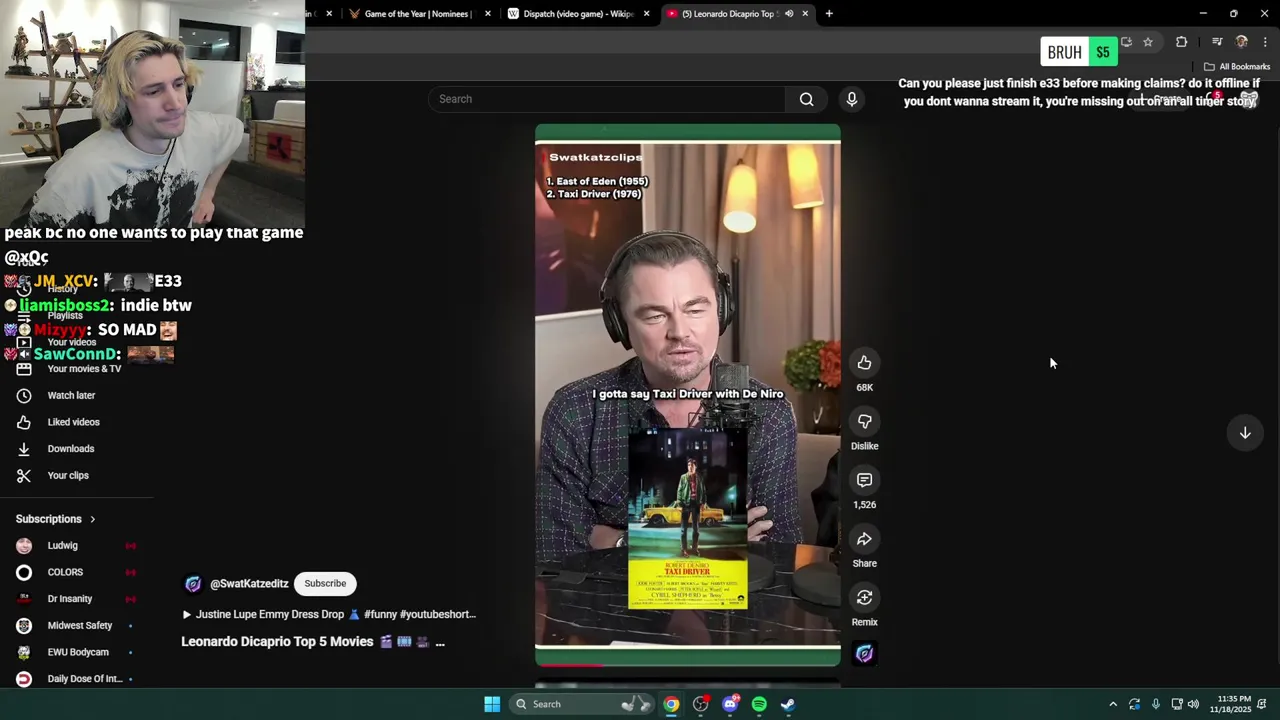Open Chrome from the taskbar
This screenshot has height=720, width=1280.
coord(671,704)
